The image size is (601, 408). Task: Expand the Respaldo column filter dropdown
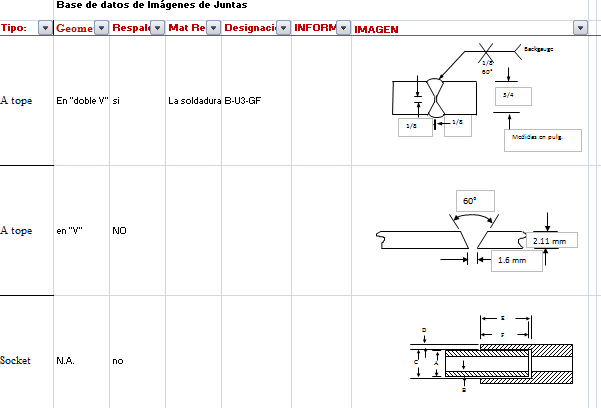tap(157, 28)
